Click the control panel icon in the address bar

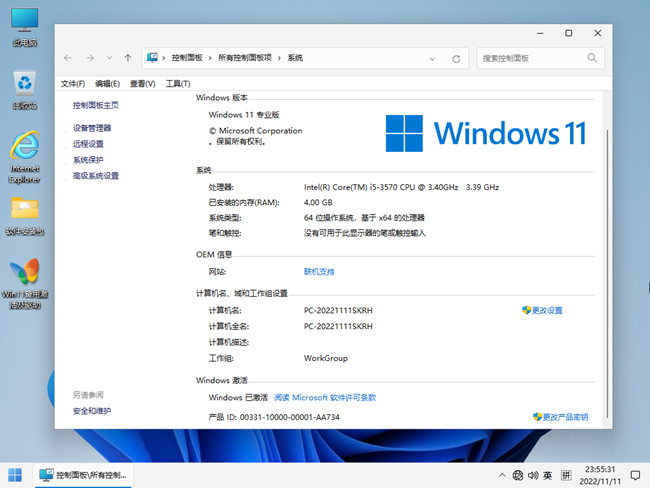[152, 58]
